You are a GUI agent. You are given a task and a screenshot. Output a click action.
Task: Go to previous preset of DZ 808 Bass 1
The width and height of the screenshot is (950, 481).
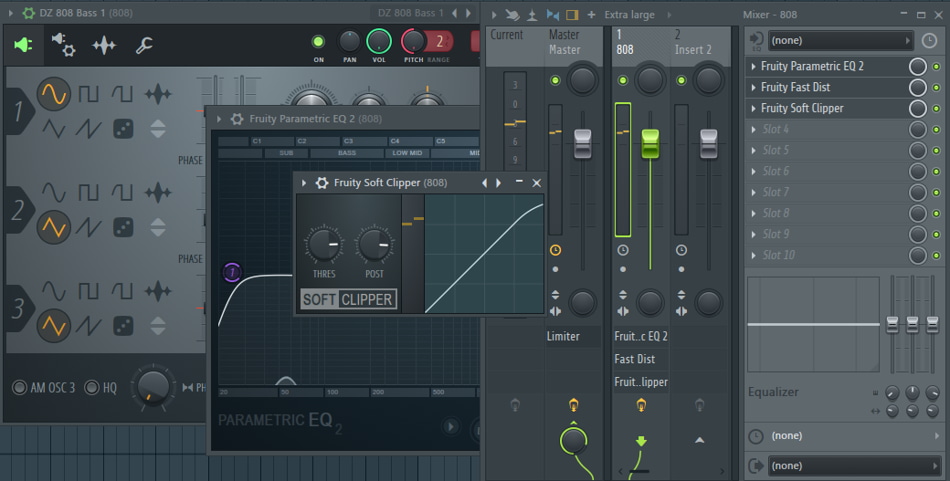[x=454, y=13]
